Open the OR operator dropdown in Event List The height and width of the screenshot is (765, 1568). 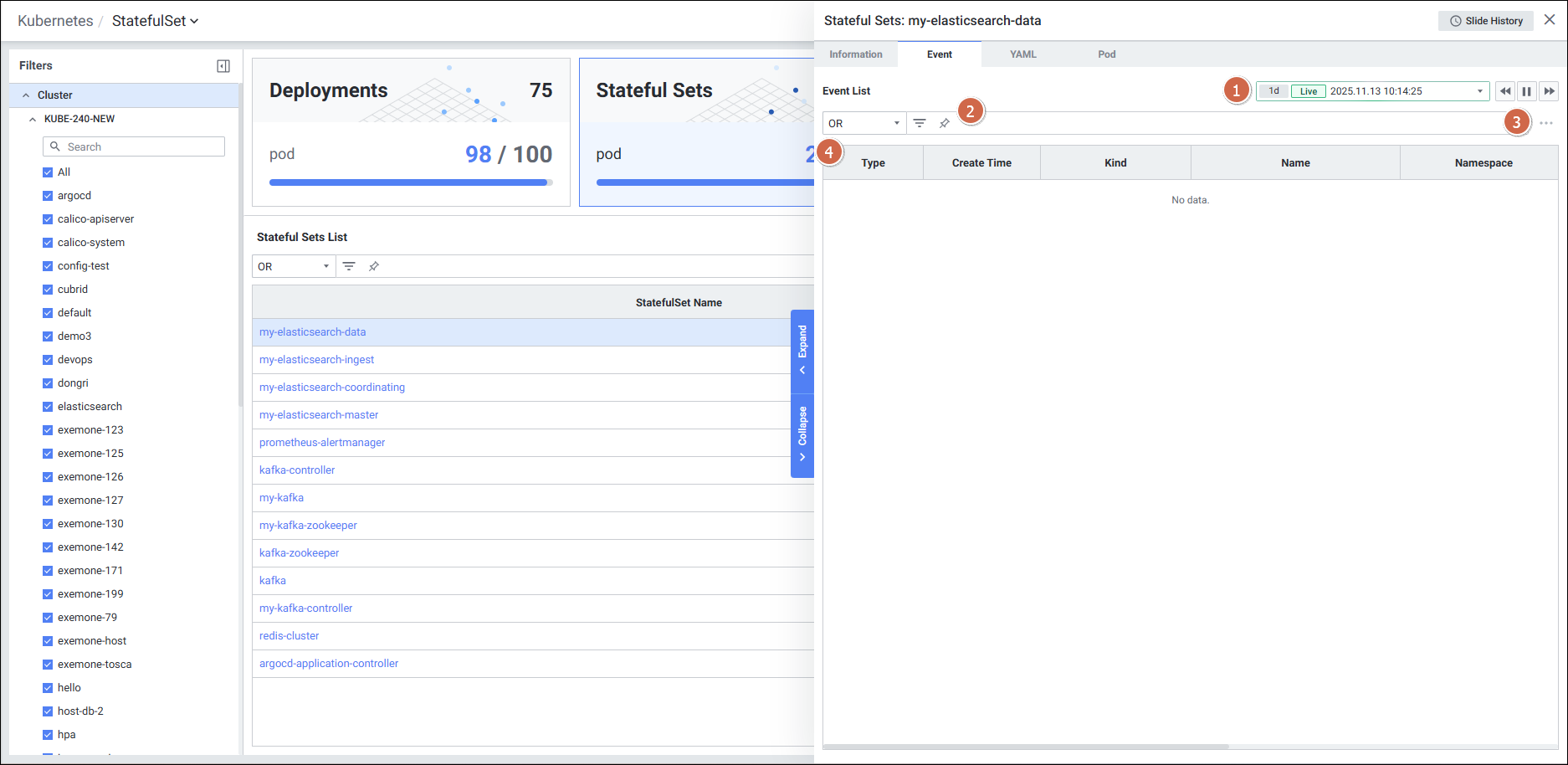pyautogui.click(x=863, y=123)
